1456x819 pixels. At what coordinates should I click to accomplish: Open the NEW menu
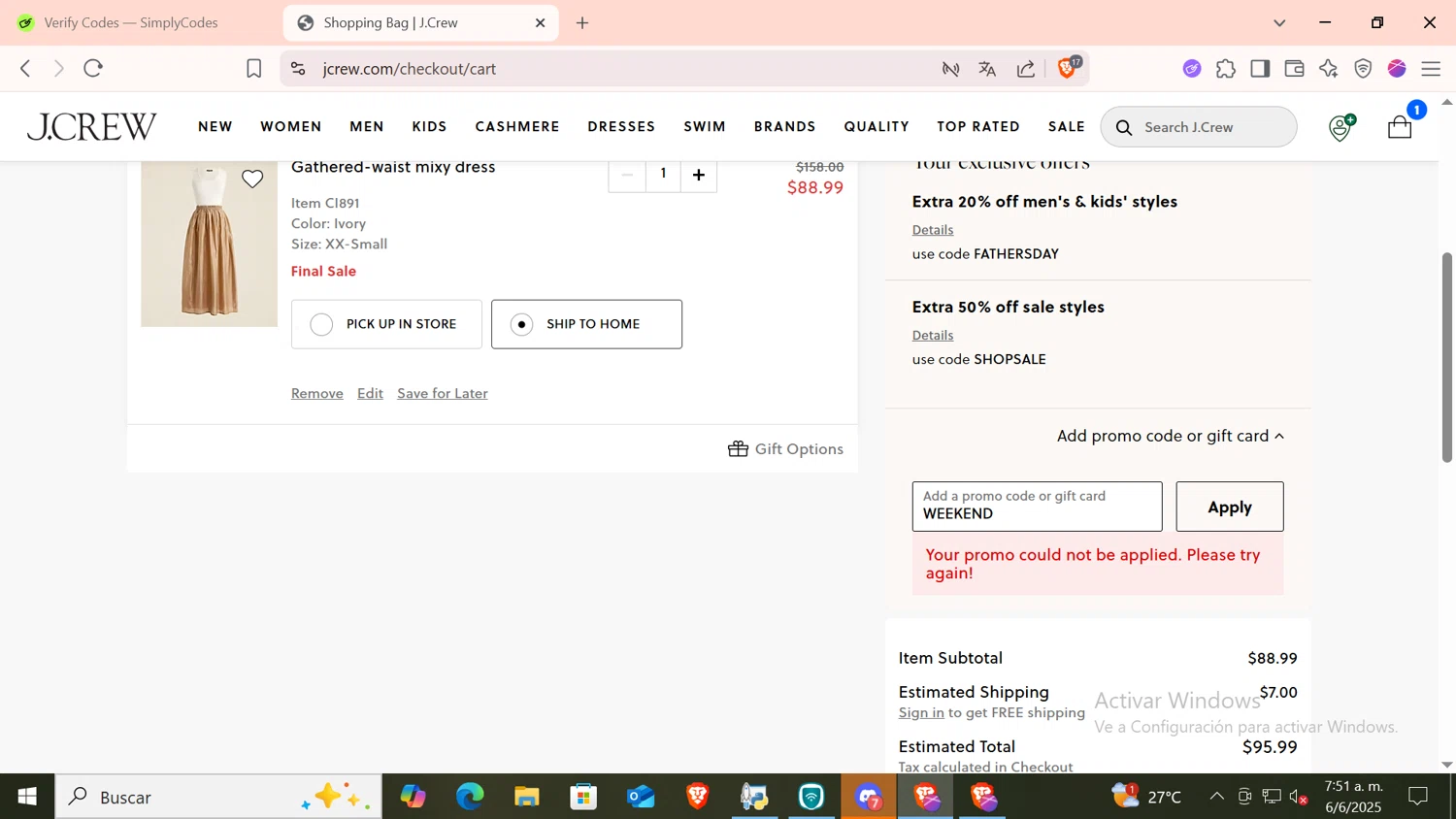point(215,127)
